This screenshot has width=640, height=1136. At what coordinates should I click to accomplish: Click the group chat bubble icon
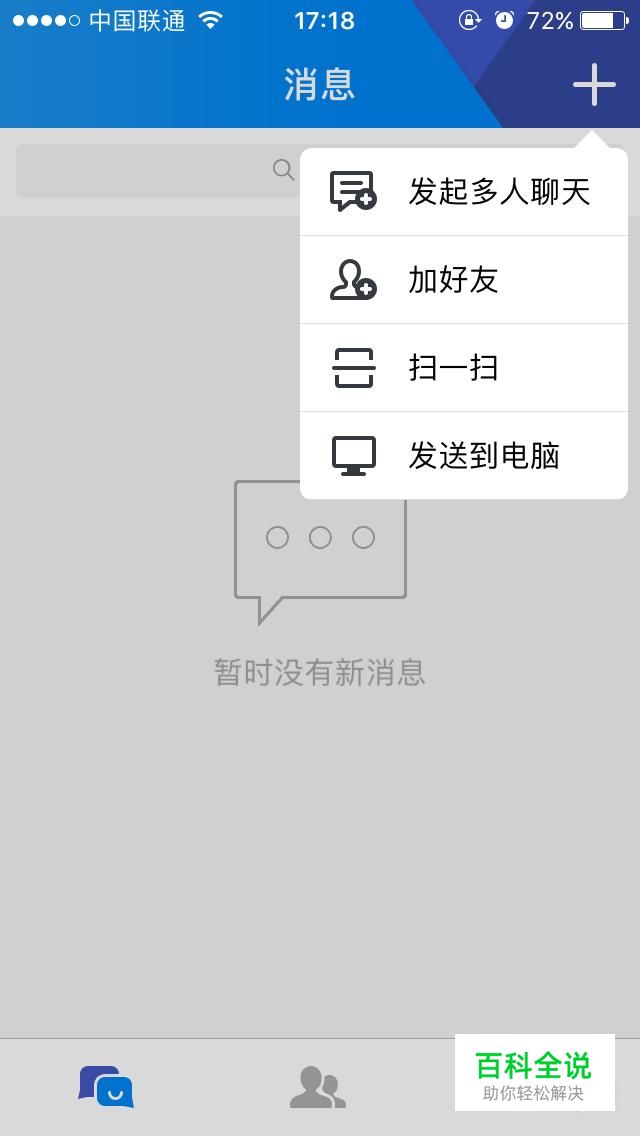pyautogui.click(x=353, y=191)
